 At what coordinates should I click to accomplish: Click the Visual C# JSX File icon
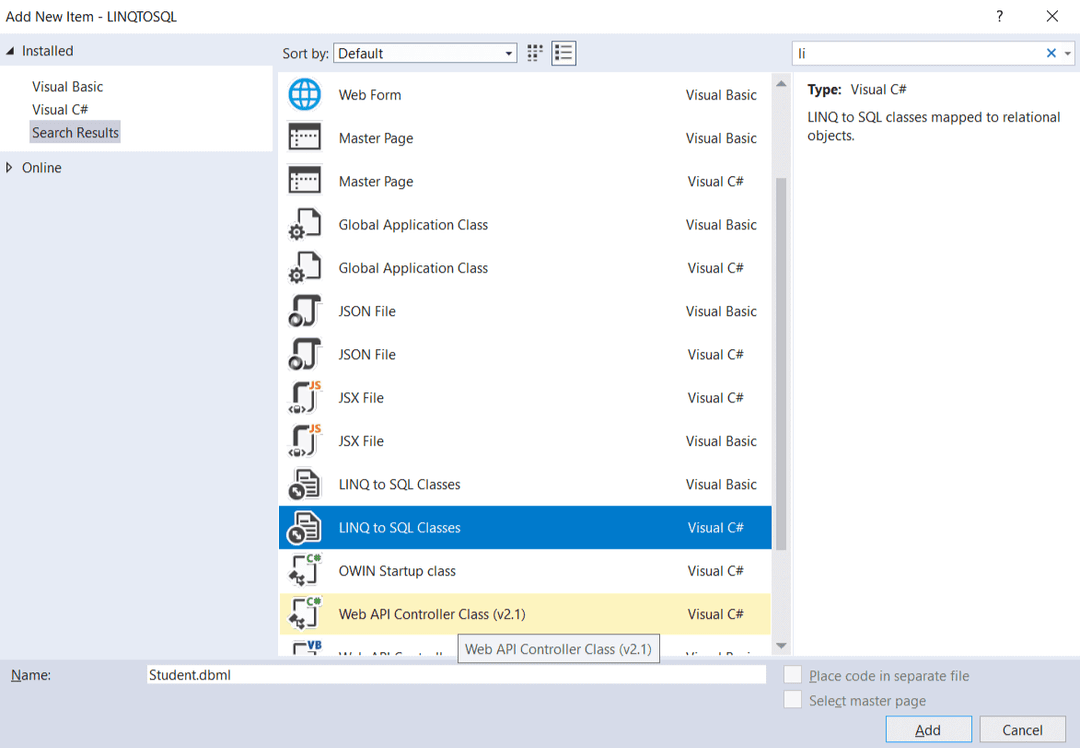pyautogui.click(x=304, y=398)
